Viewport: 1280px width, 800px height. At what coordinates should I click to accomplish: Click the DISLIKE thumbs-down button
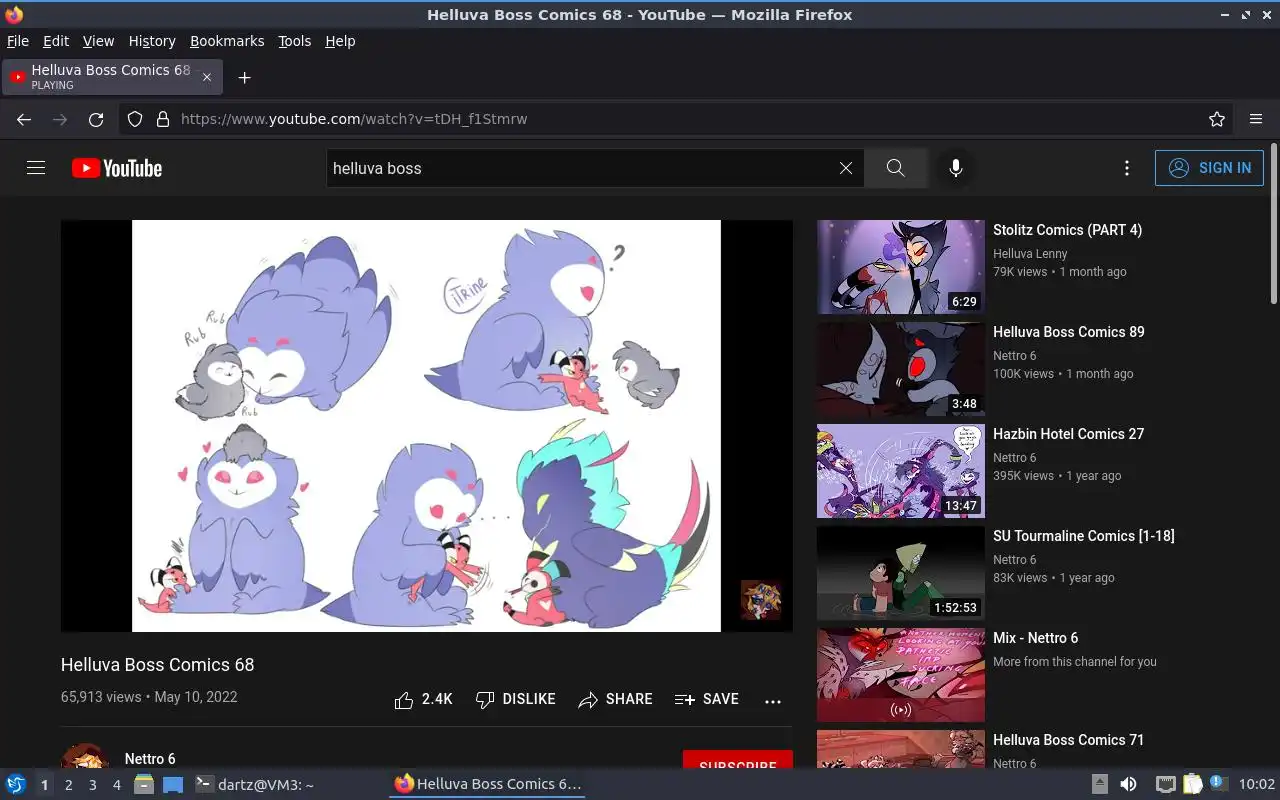515,700
